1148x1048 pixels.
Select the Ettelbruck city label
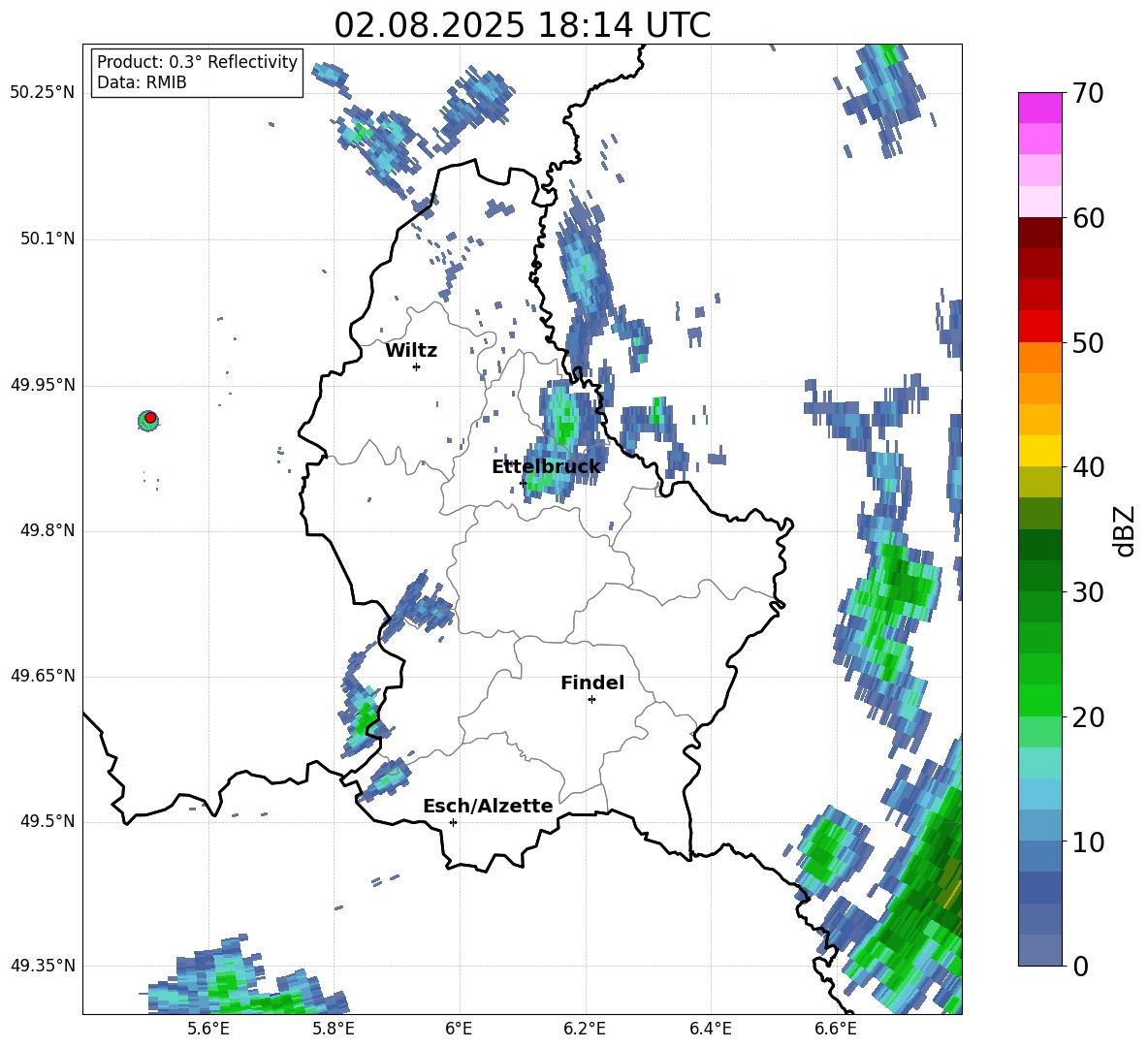(x=546, y=467)
